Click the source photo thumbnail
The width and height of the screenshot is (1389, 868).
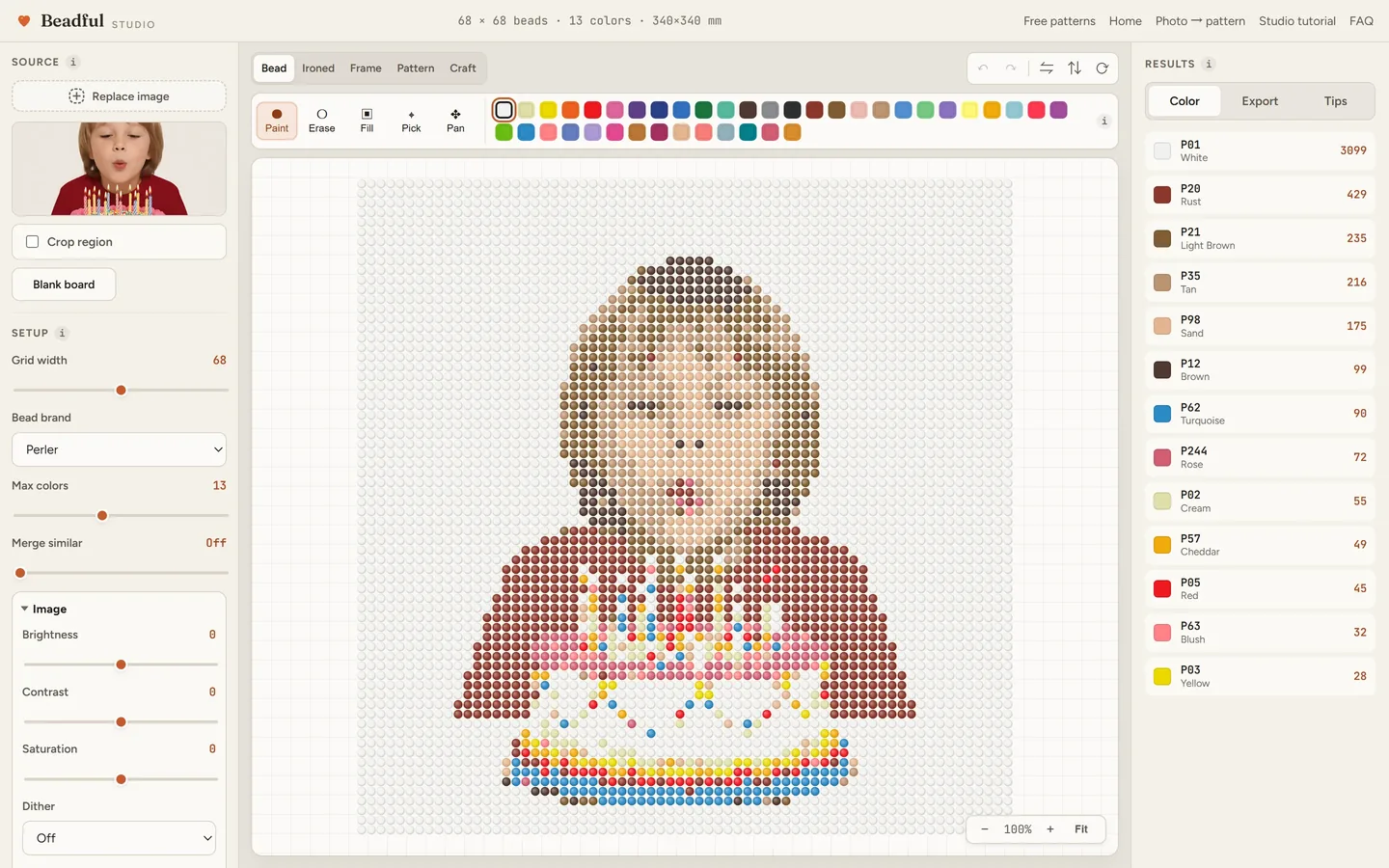pos(120,169)
